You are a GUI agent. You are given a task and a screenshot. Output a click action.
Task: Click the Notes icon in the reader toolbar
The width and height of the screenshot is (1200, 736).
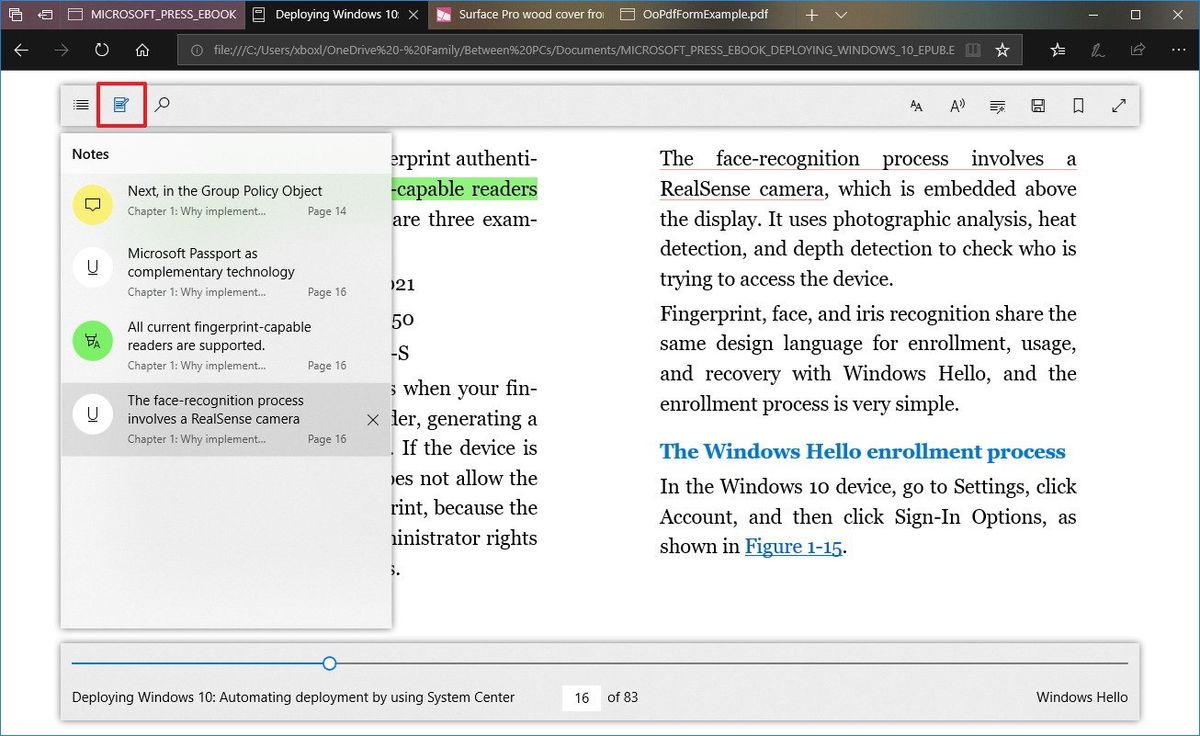(x=120, y=104)
